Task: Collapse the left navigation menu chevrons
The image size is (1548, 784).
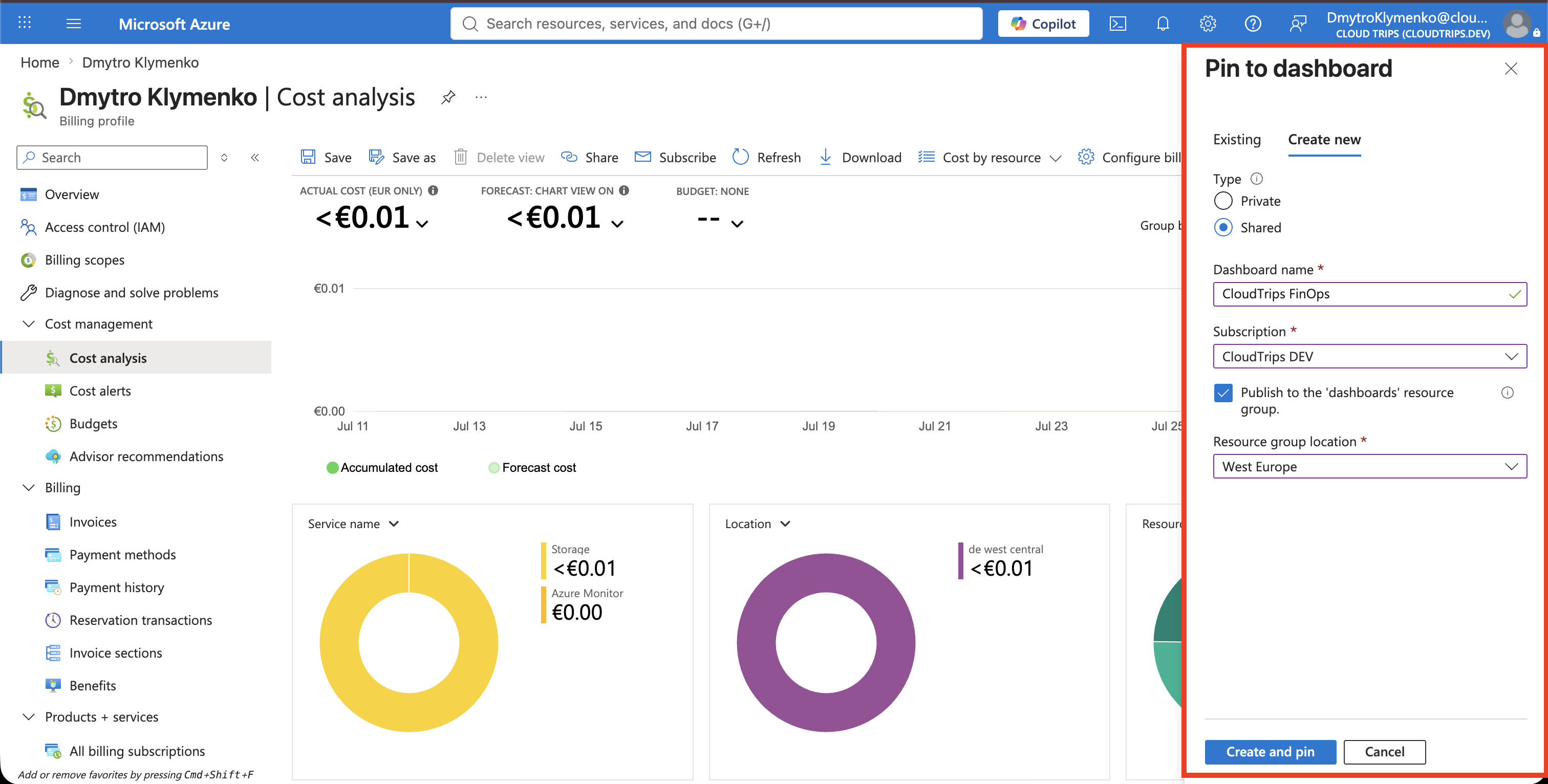Action: point(255,158)
